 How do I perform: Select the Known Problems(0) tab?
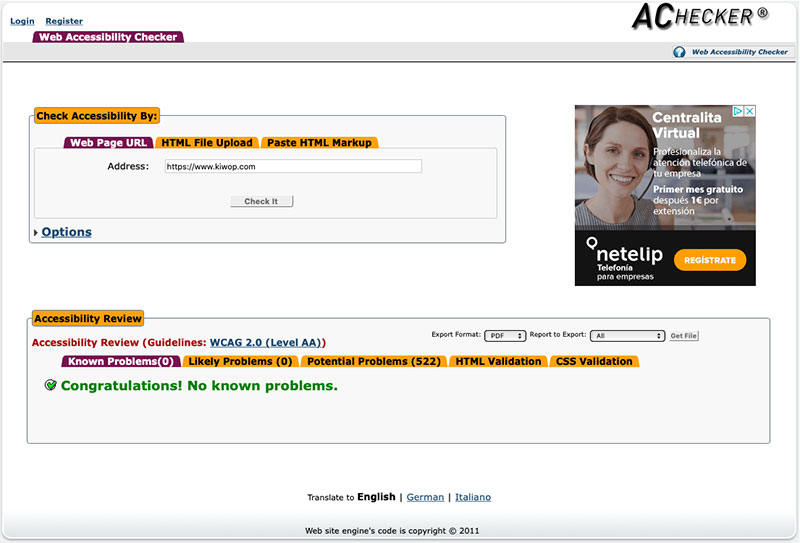tap(121, 361)
